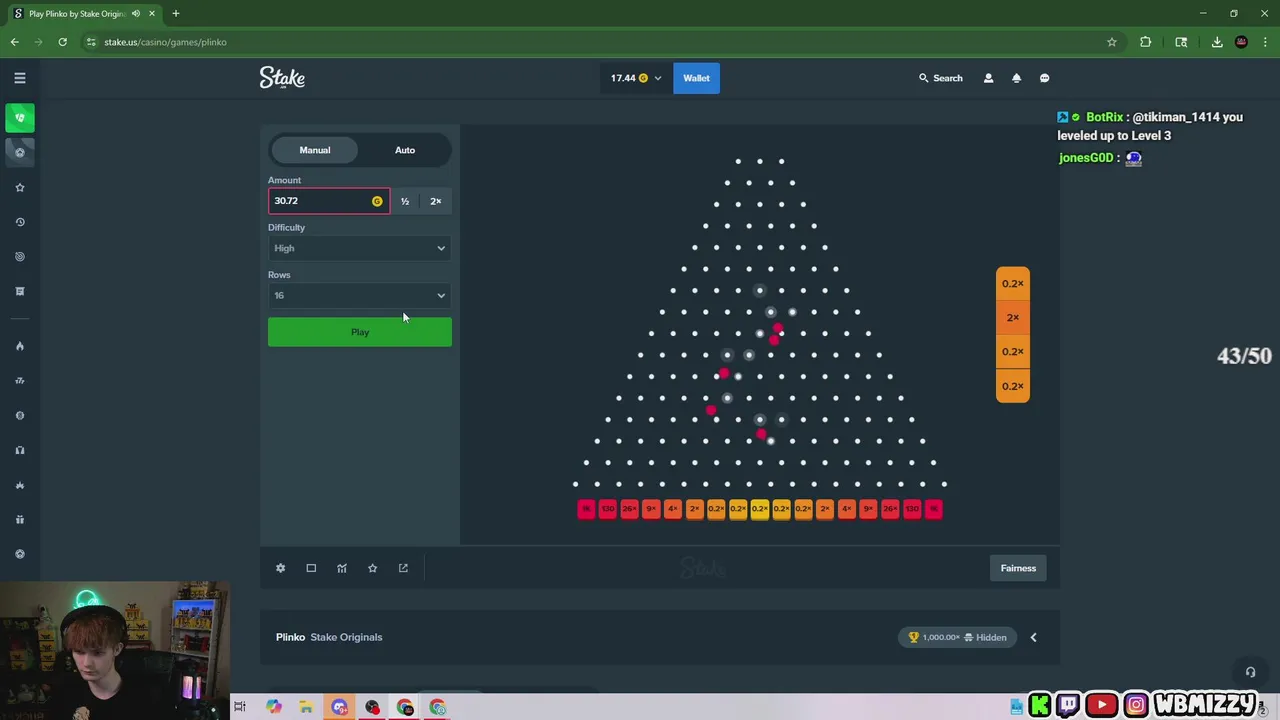Open notifications bell icon

1016,78
